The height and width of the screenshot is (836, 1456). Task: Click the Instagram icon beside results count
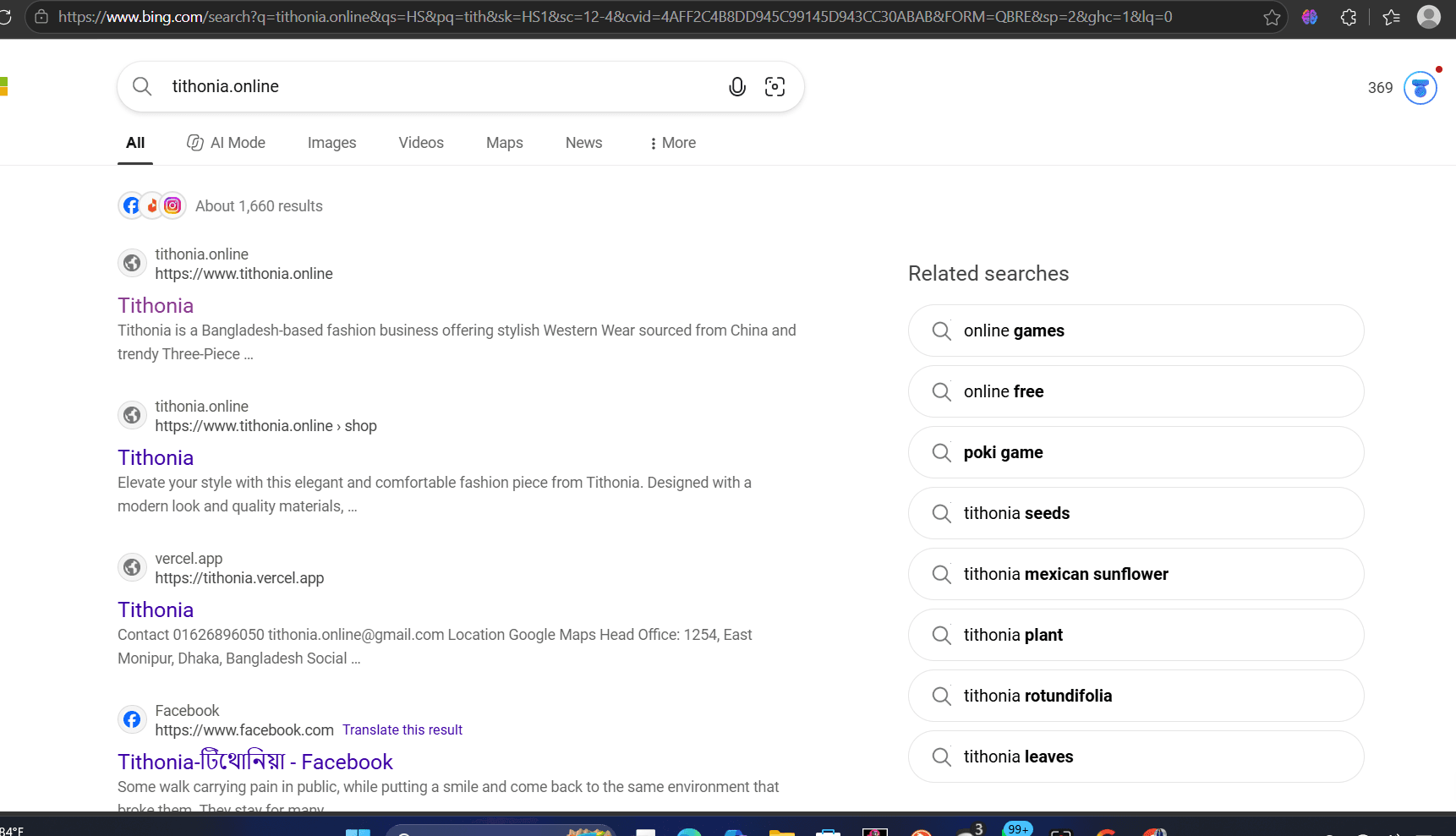pyautogui.click(x=172, y=205)
